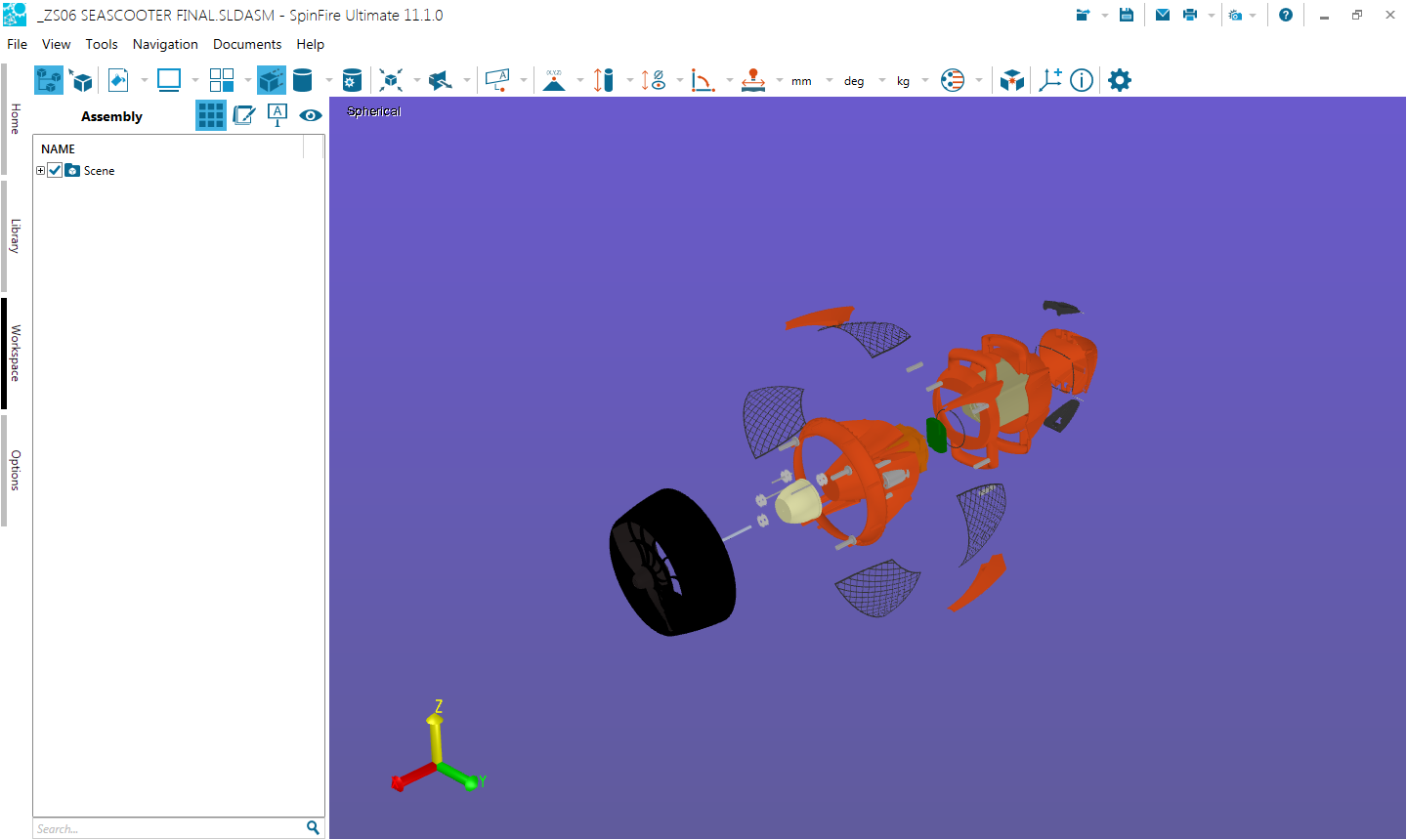Click the help question mark button
This screenshot has height=840, width=1407.
[1286, 15]
